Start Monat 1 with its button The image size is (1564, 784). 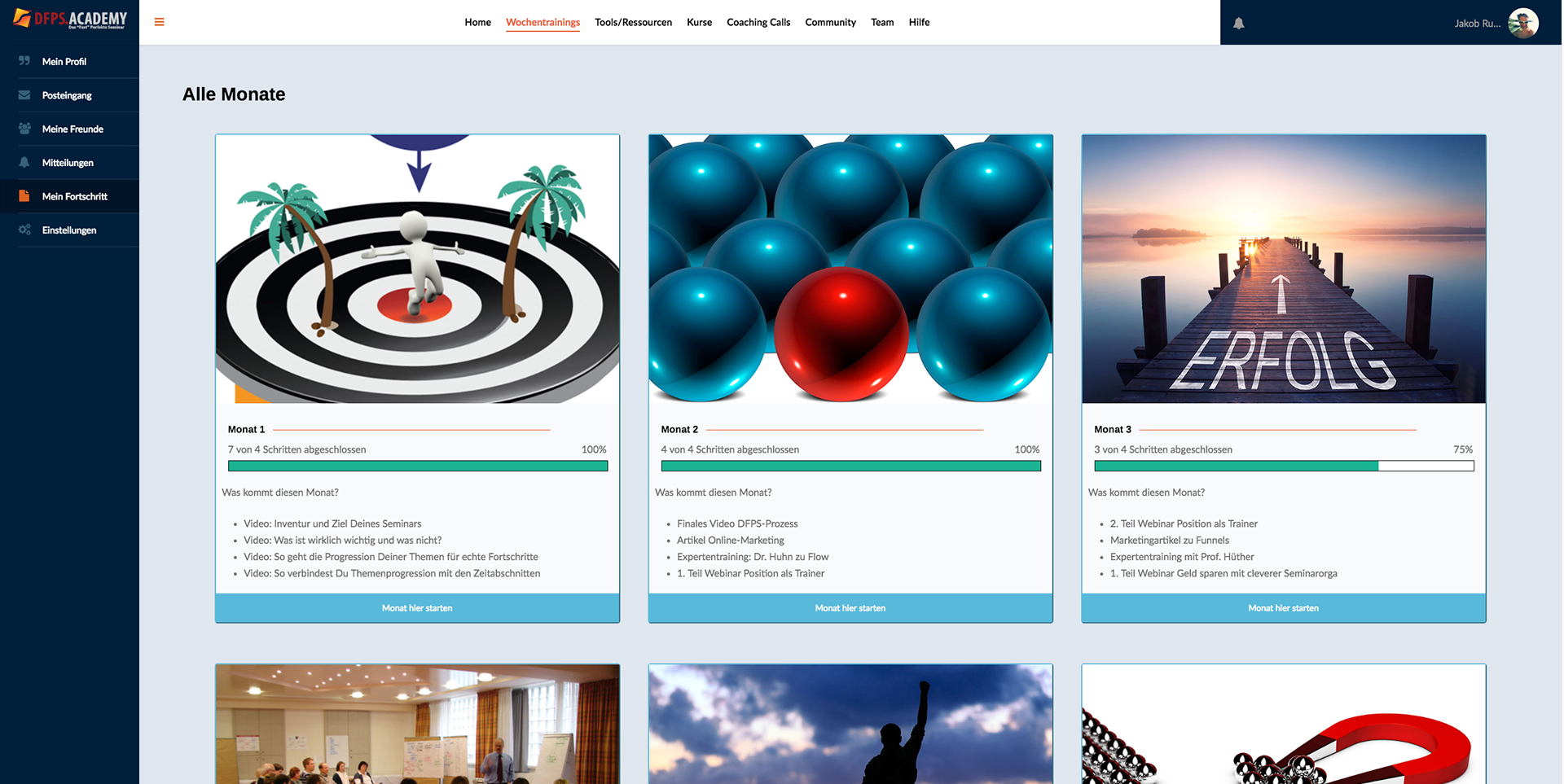pyautogui.click(x=417, y=608)
